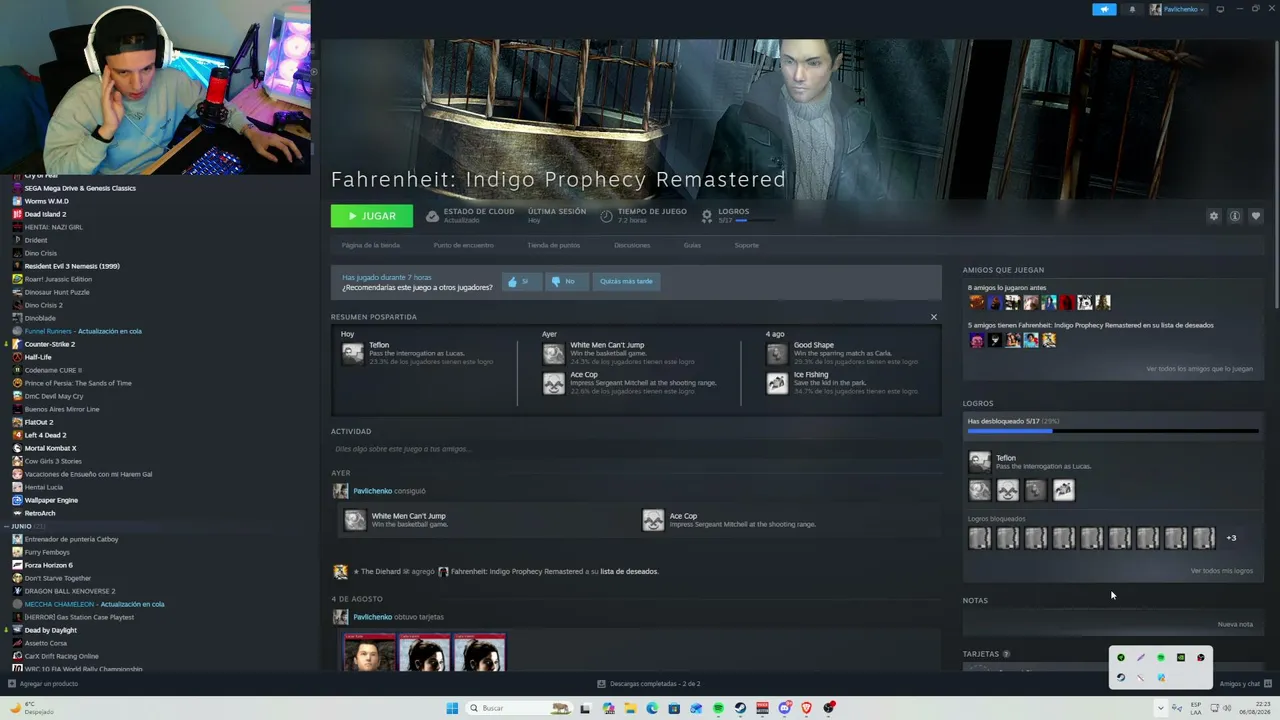This screenshot has width=1280, height=720.
Task: Open the Ice Fishing achievement icon
Action: click(777, 383)
